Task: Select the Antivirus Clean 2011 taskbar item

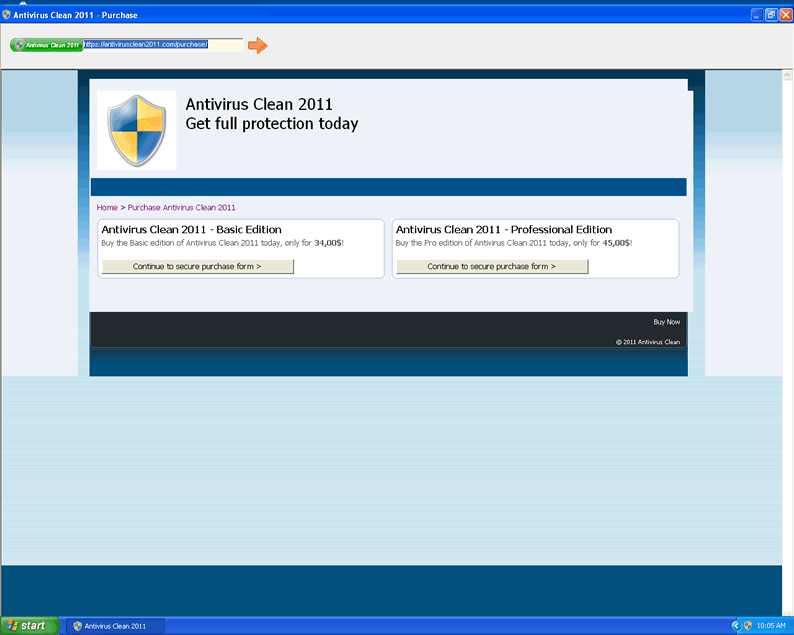Action: coord(114,626)
